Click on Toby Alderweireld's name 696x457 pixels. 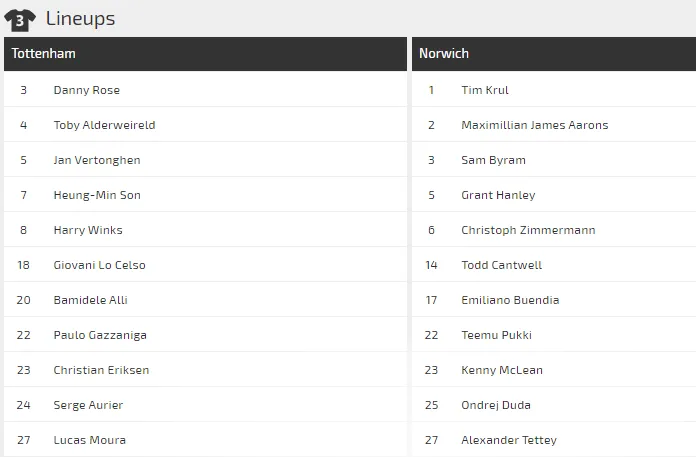pos(104,125)
